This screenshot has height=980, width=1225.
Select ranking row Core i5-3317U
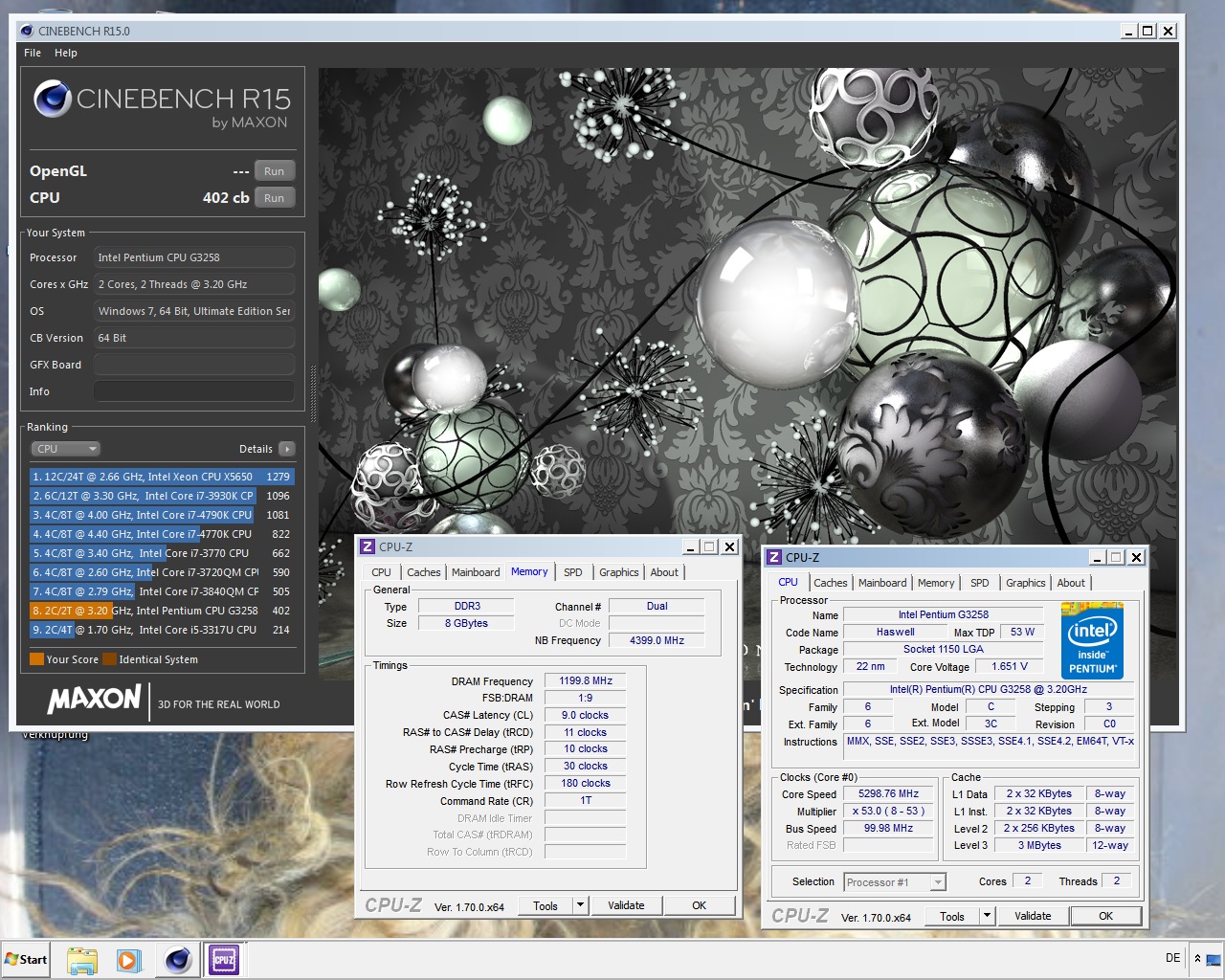[x=162, y=630]
